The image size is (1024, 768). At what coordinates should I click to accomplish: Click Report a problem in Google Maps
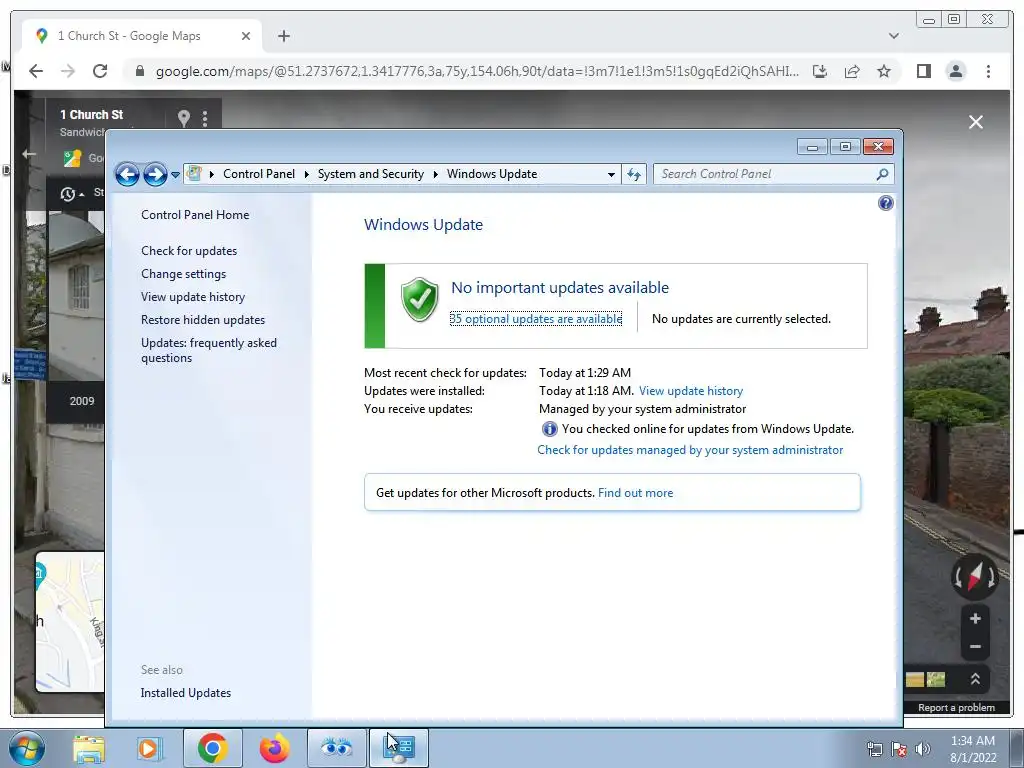click(x=956, y=707)
